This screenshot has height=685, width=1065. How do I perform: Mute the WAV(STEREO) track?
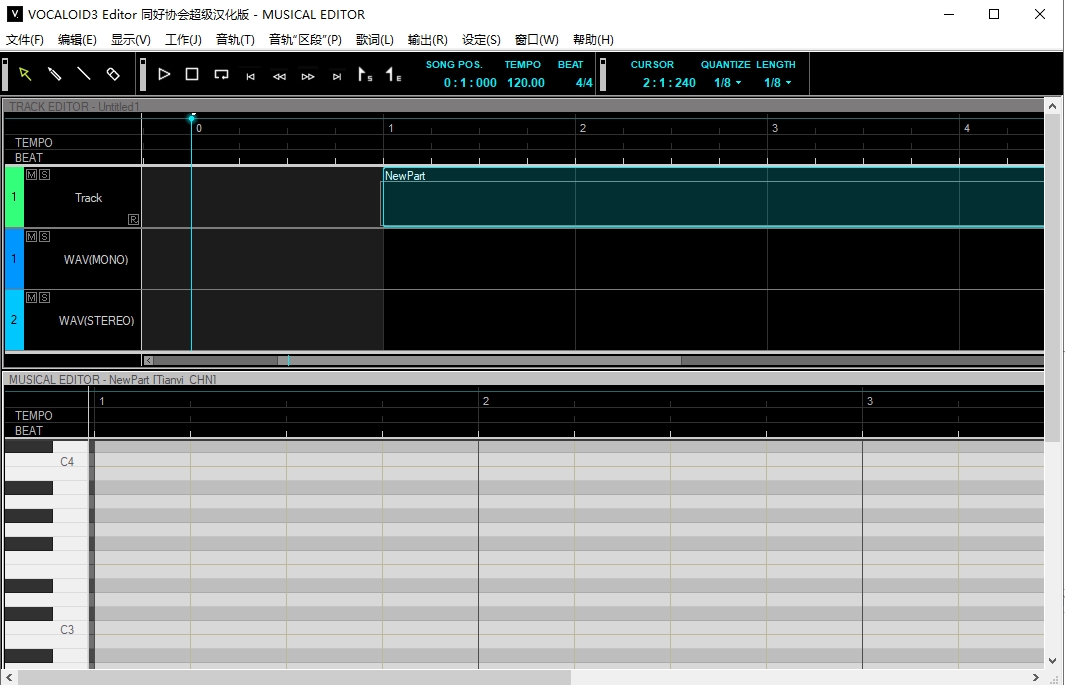point(31,298)
